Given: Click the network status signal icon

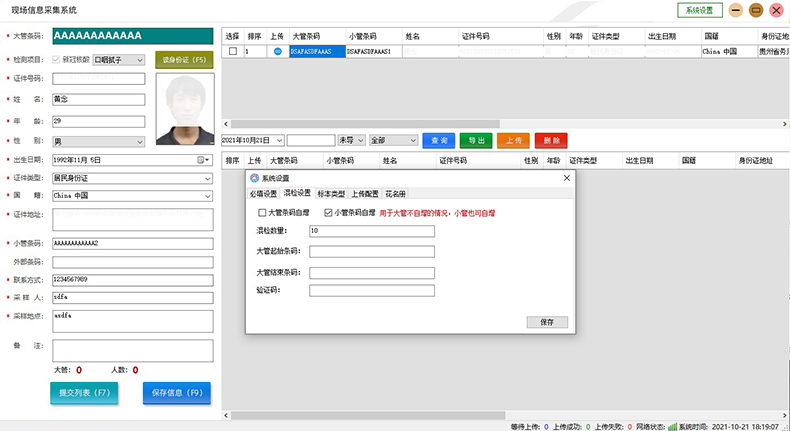Looking at the screenshot, I should click(672, 425).
